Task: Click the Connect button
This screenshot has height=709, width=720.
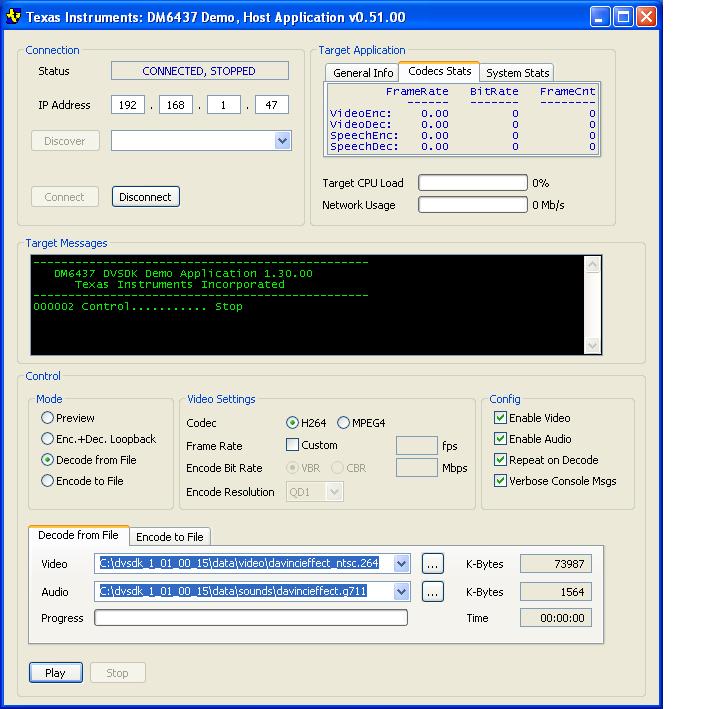Action: pyautogui.click(x=65, y=197)
